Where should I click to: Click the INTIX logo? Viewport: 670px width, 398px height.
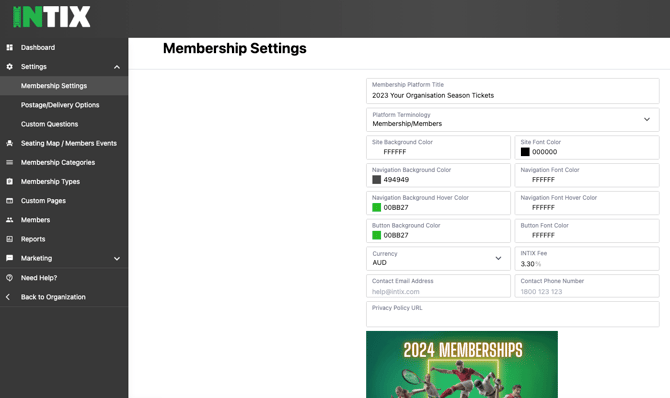click(52, 17)
